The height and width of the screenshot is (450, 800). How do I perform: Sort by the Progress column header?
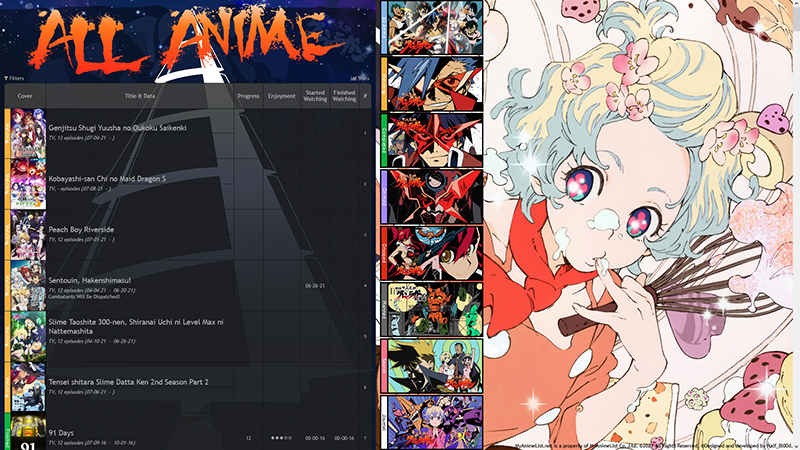(x=249, y=95)
